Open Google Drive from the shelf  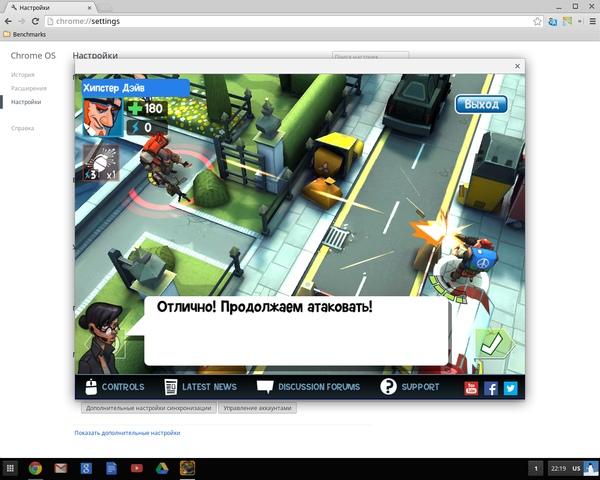[x=162, y=468]
